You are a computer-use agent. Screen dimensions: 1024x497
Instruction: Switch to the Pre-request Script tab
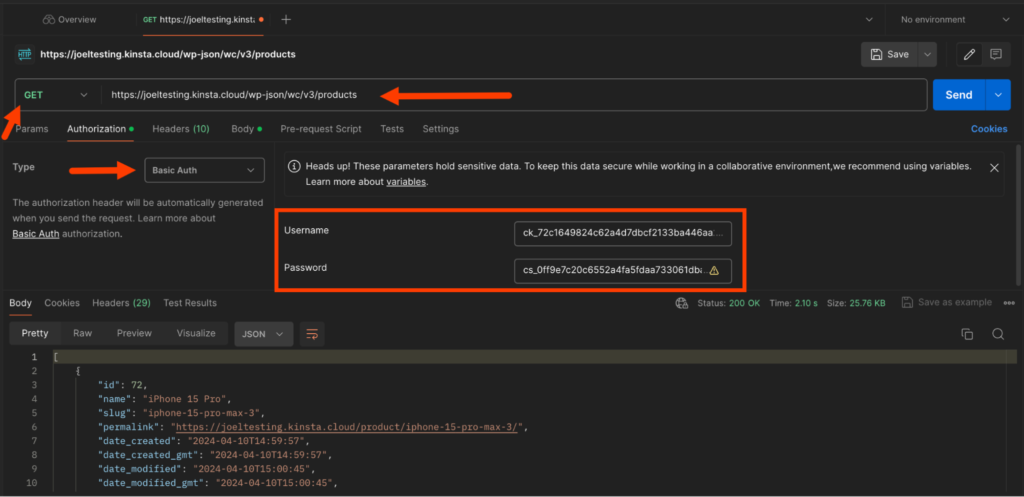pos(320,129)
